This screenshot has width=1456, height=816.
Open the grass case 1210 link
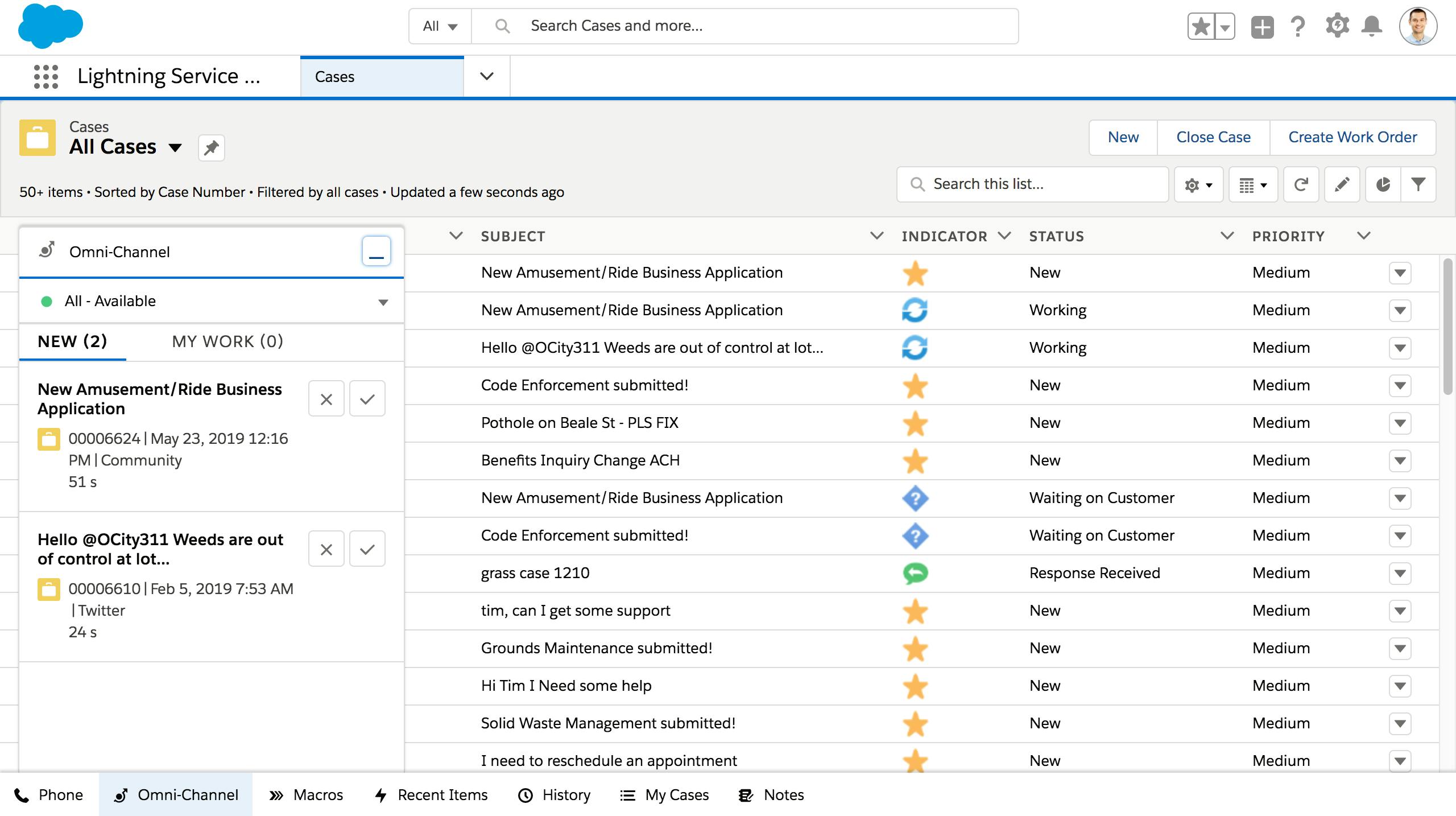click(x=535, y=573)
